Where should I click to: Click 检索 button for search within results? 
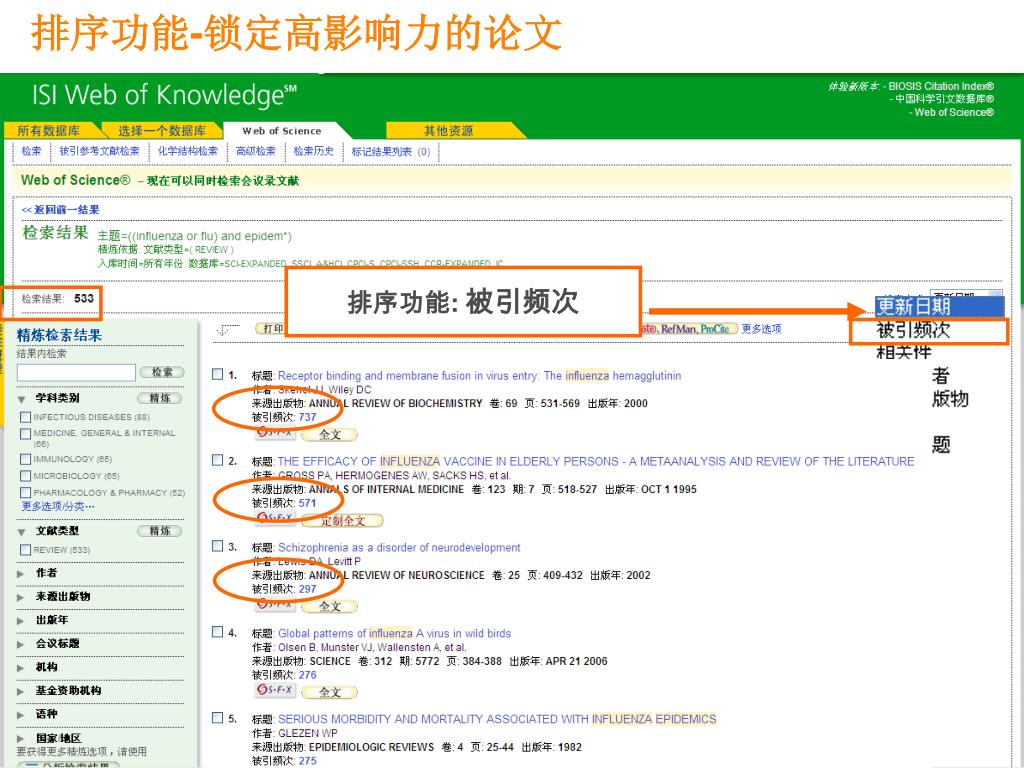pyautogui.click(x=162, y=372)
